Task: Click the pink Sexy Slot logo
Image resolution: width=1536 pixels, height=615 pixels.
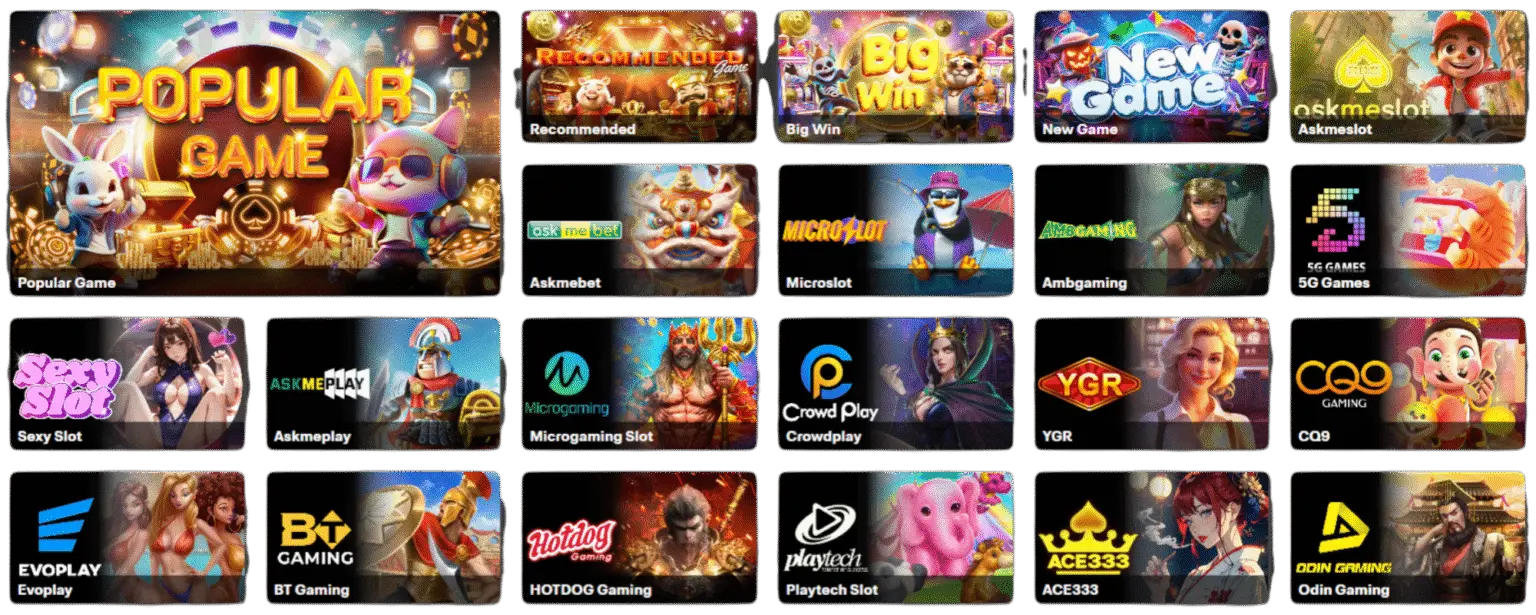Action: click(66, 384)
